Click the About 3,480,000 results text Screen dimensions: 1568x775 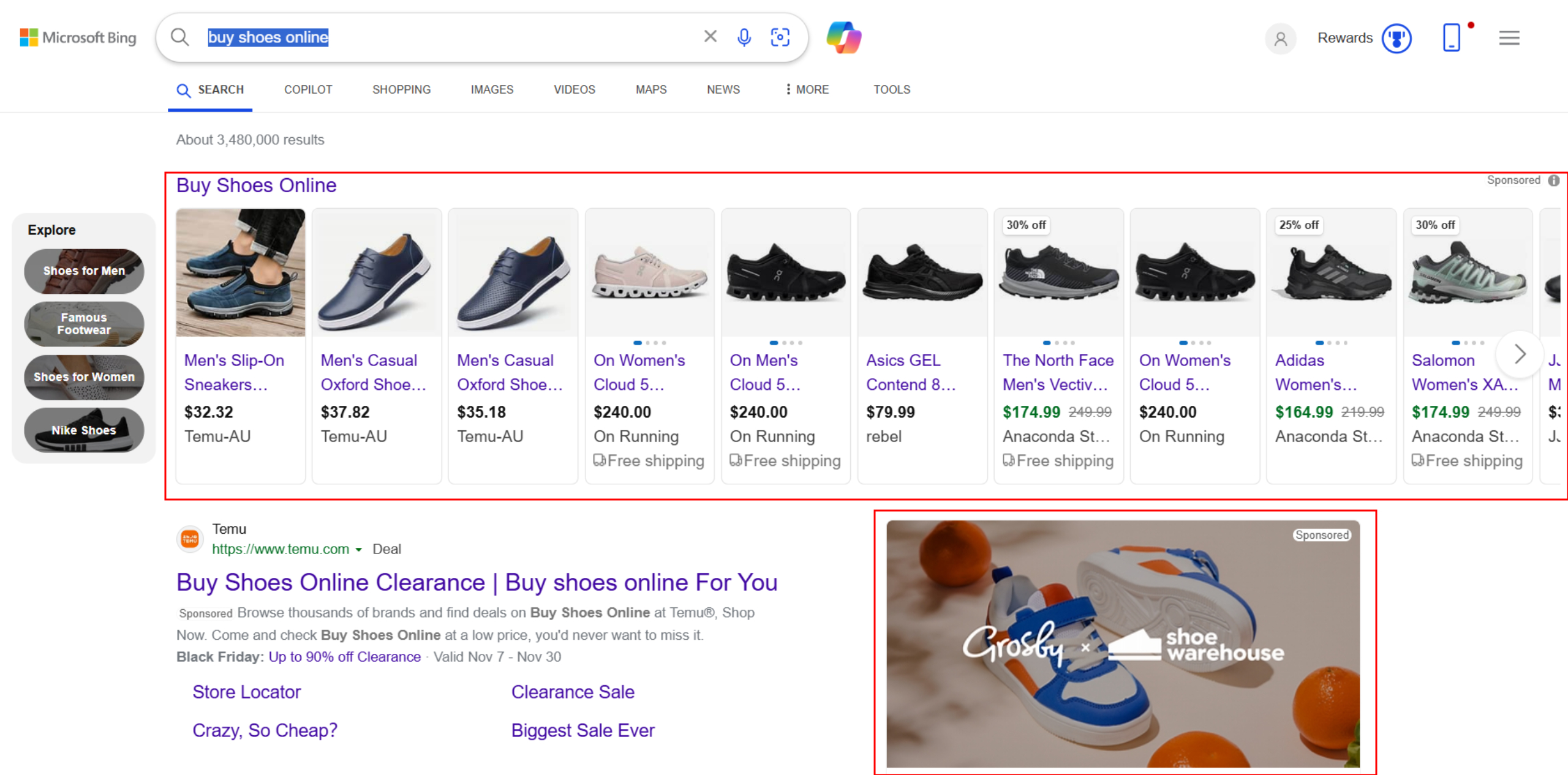point(250,140)
